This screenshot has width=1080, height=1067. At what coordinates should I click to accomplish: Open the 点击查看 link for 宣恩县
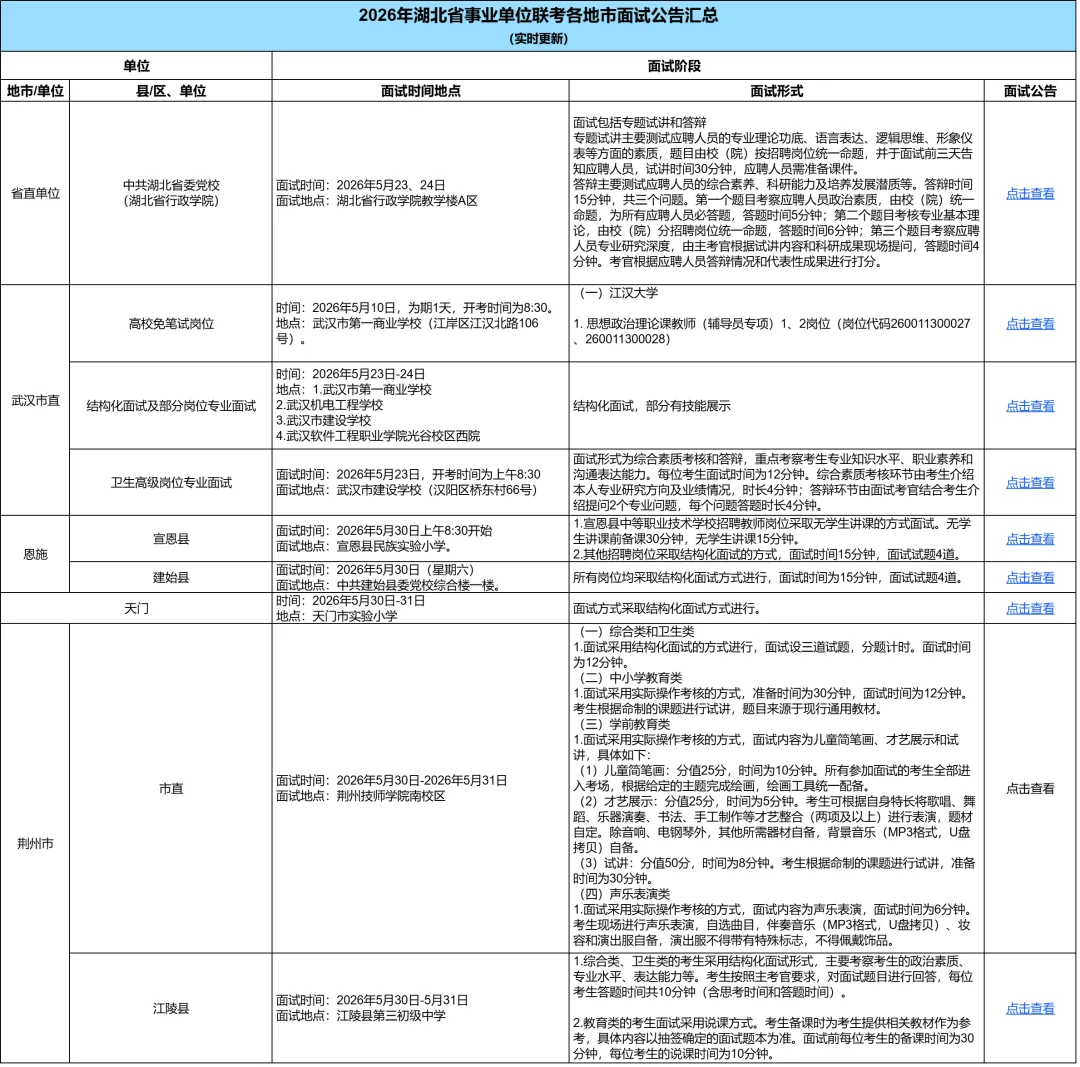[1030, 539]
